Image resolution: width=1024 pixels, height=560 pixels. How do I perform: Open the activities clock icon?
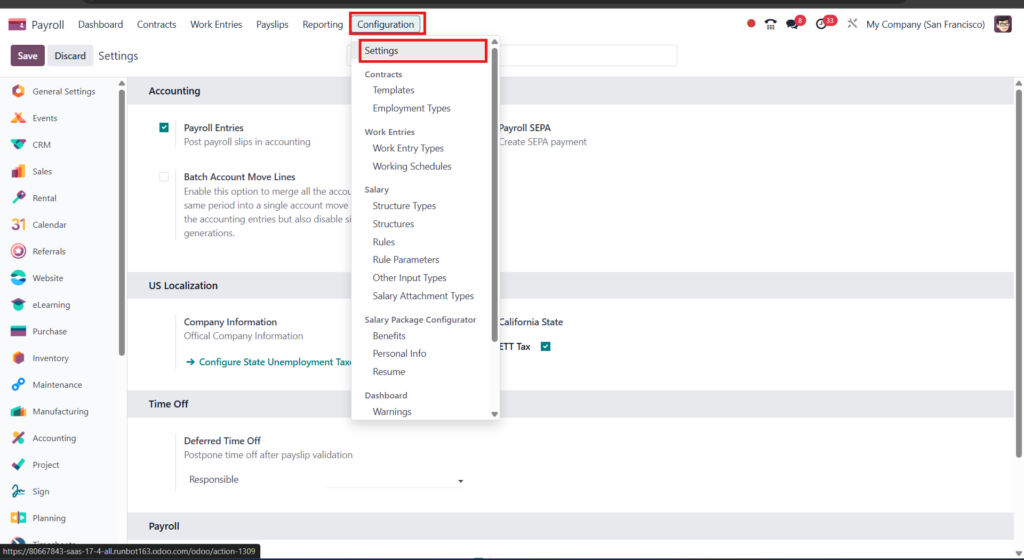822,24
